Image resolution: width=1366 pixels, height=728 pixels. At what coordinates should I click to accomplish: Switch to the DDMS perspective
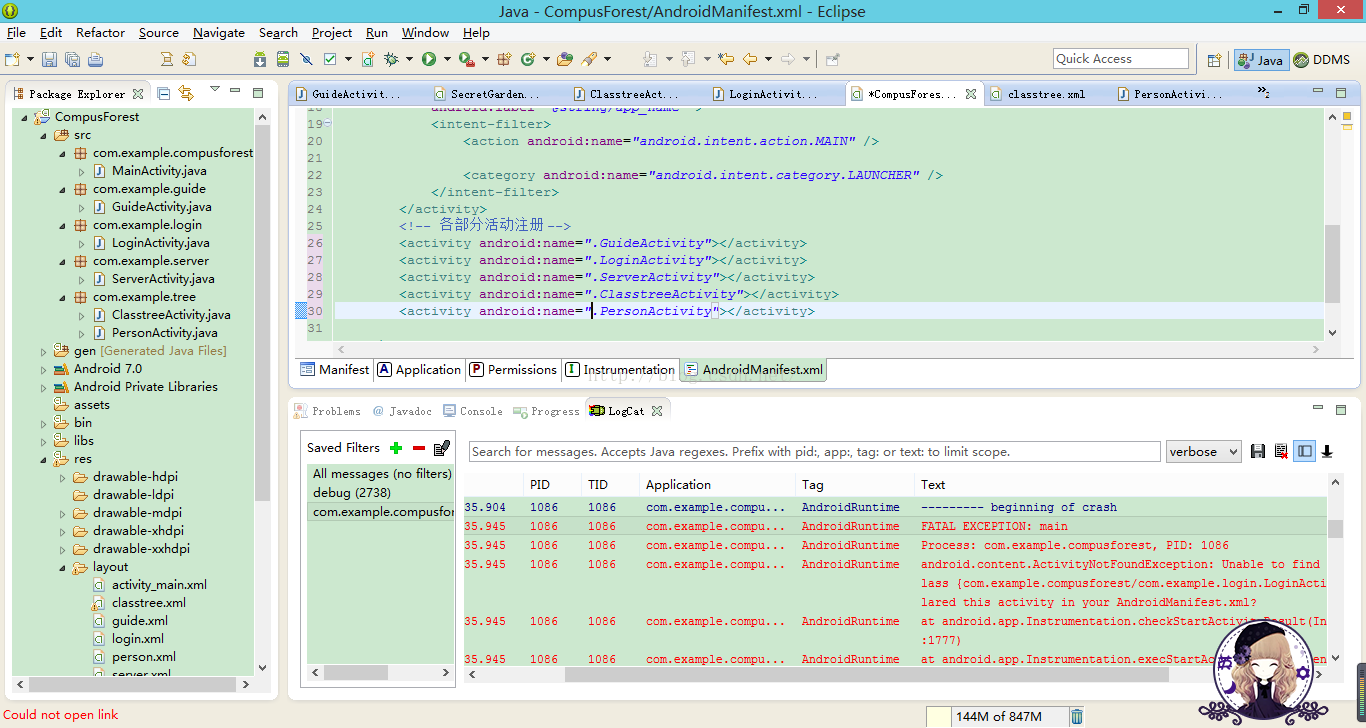point(1321,60)
